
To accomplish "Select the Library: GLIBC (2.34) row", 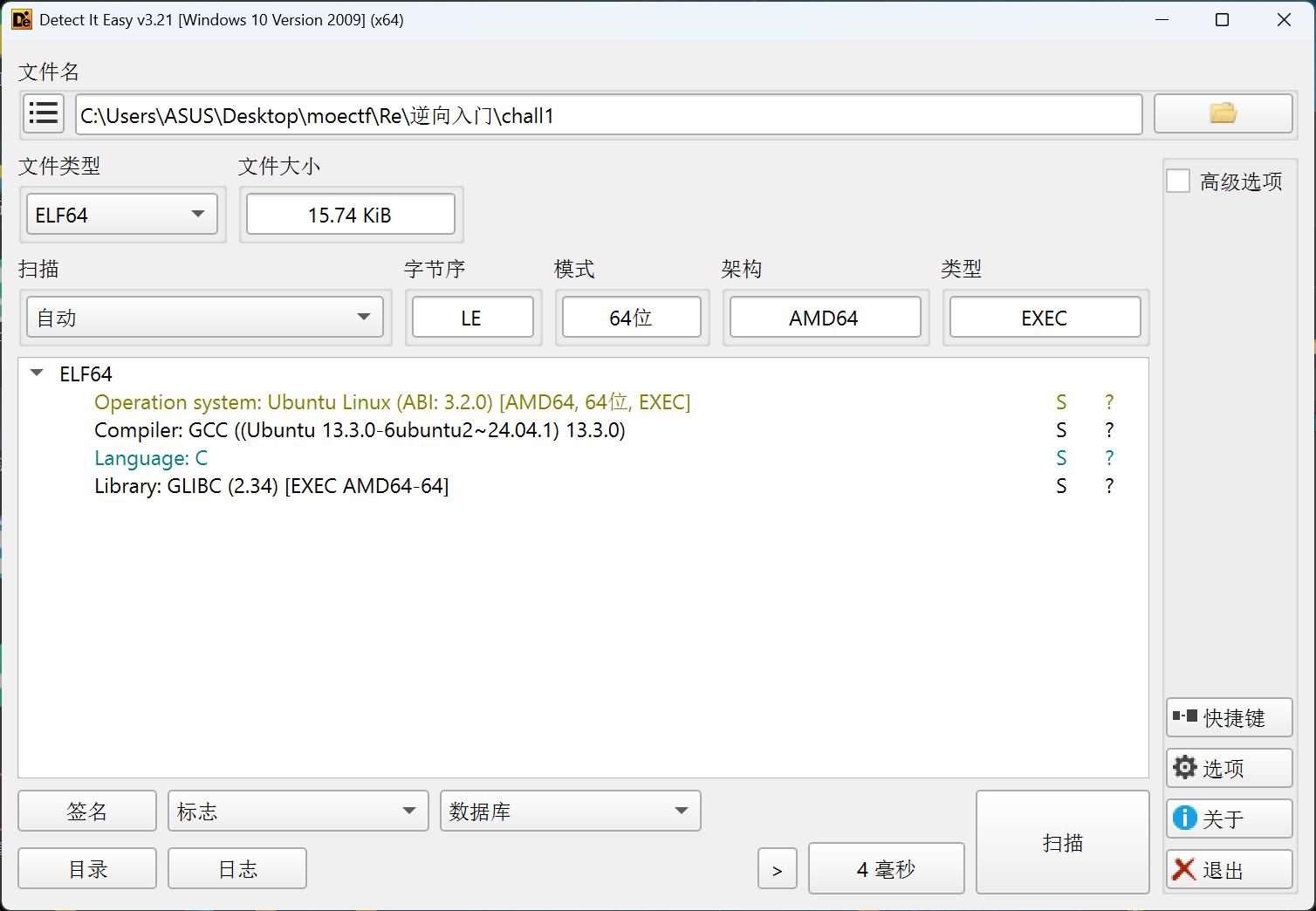I will [583, 486].
